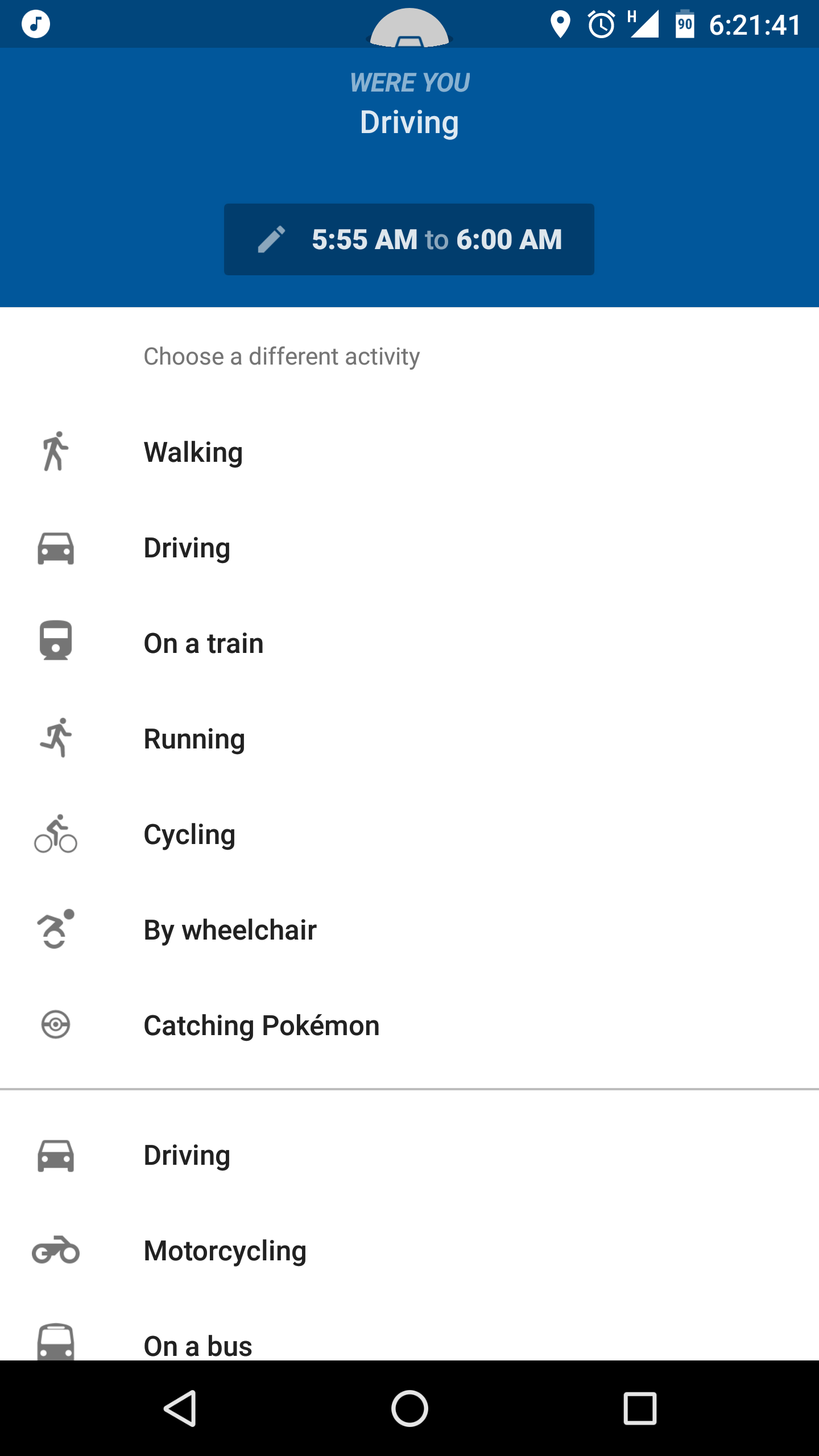819x1456 pixels.
Task: Tap the train icon
Action: point(56,641)
